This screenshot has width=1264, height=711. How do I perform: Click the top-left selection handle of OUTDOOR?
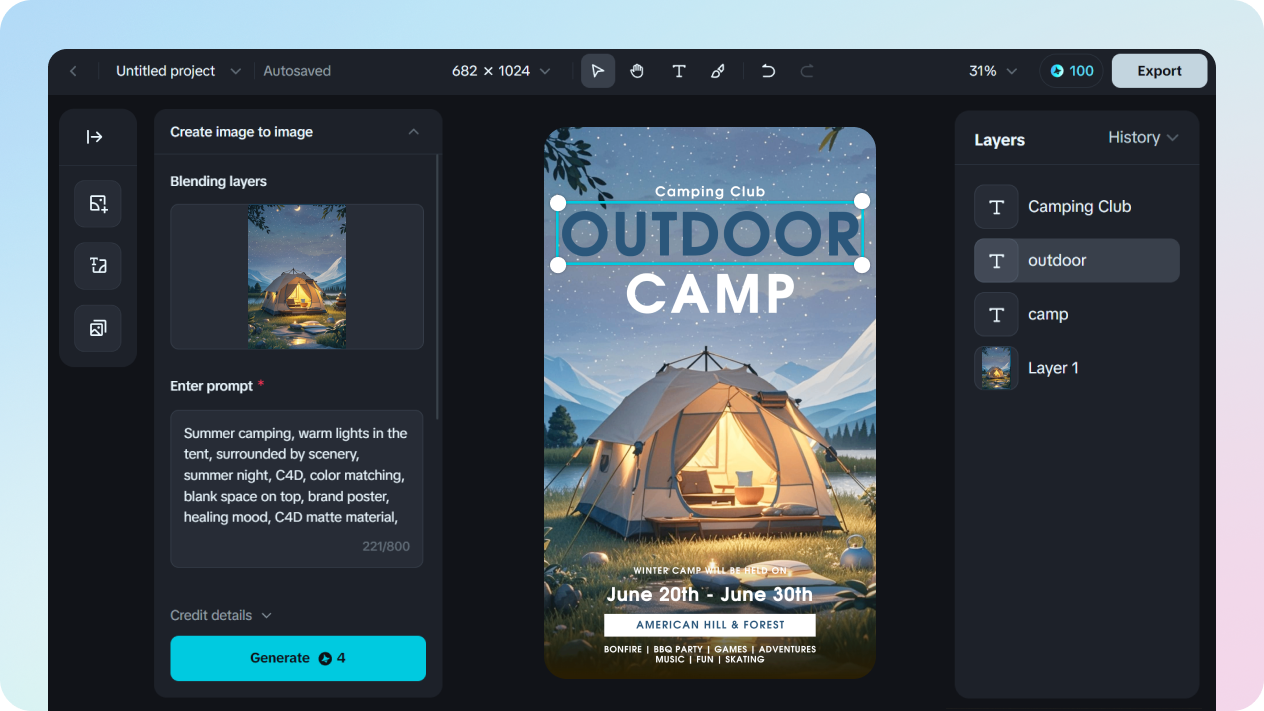[x=558, y=202]
